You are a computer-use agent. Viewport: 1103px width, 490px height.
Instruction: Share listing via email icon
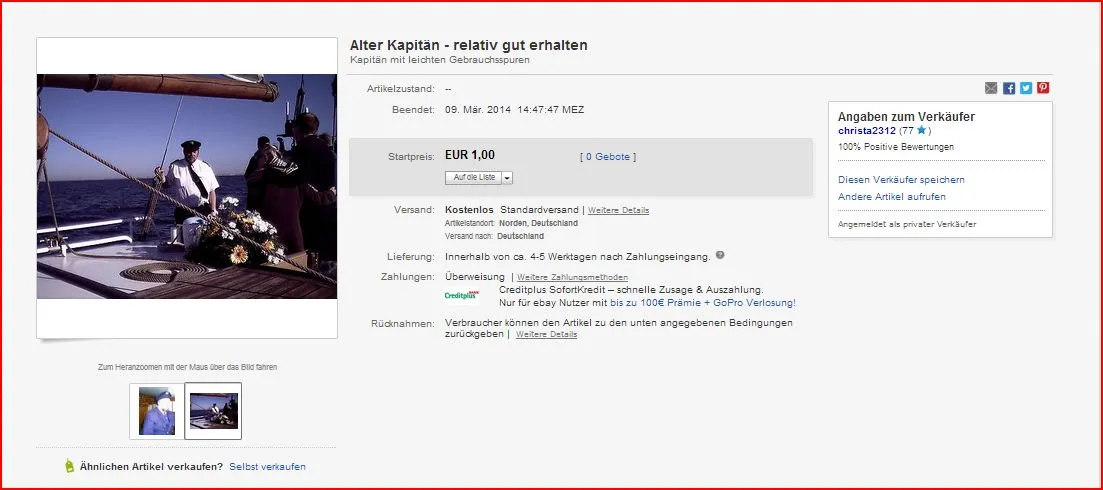tap(991, 88)
